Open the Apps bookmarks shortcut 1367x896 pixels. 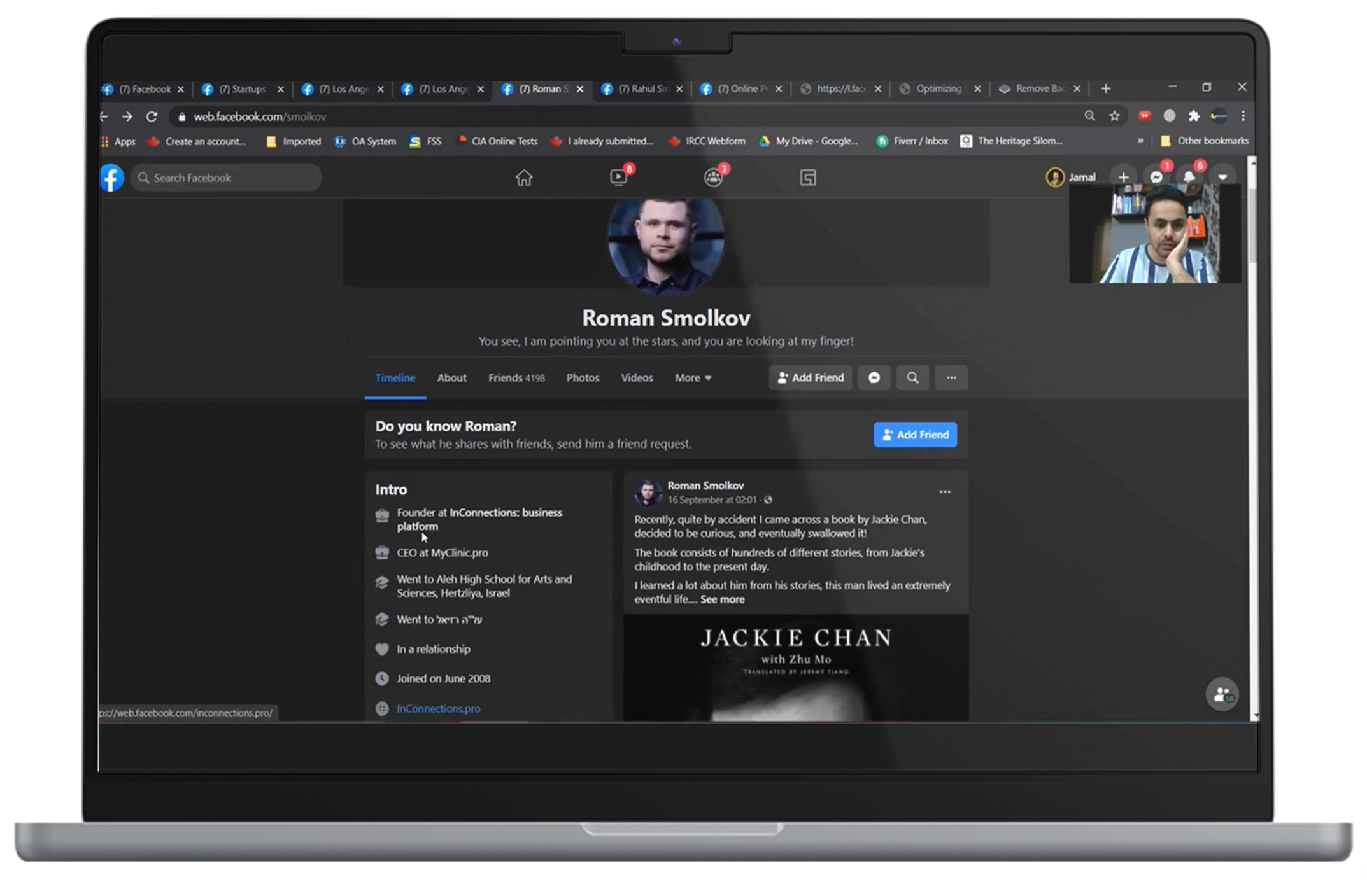[118, 141]
